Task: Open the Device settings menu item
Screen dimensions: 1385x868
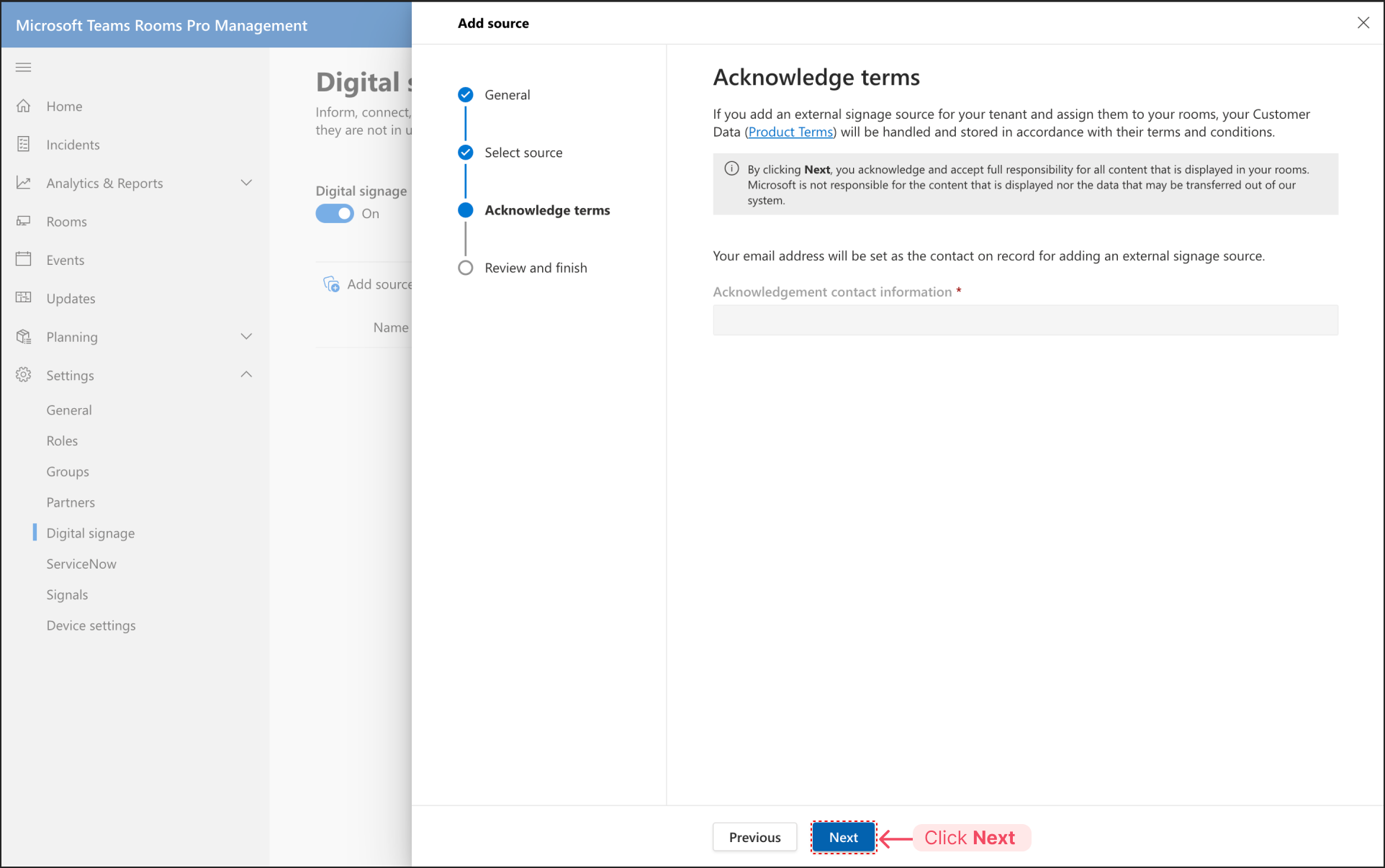Action: coord(91,625)
